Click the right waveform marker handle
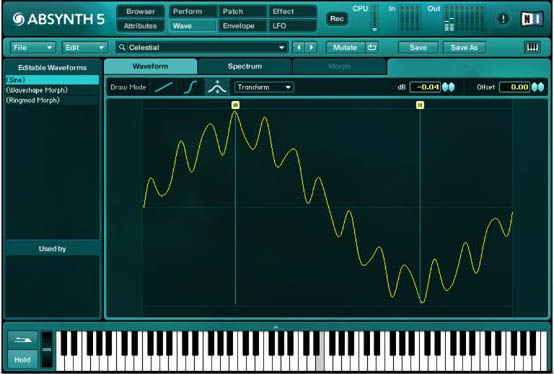The height and width of the screenshot is (374, 554). point(420,105)
